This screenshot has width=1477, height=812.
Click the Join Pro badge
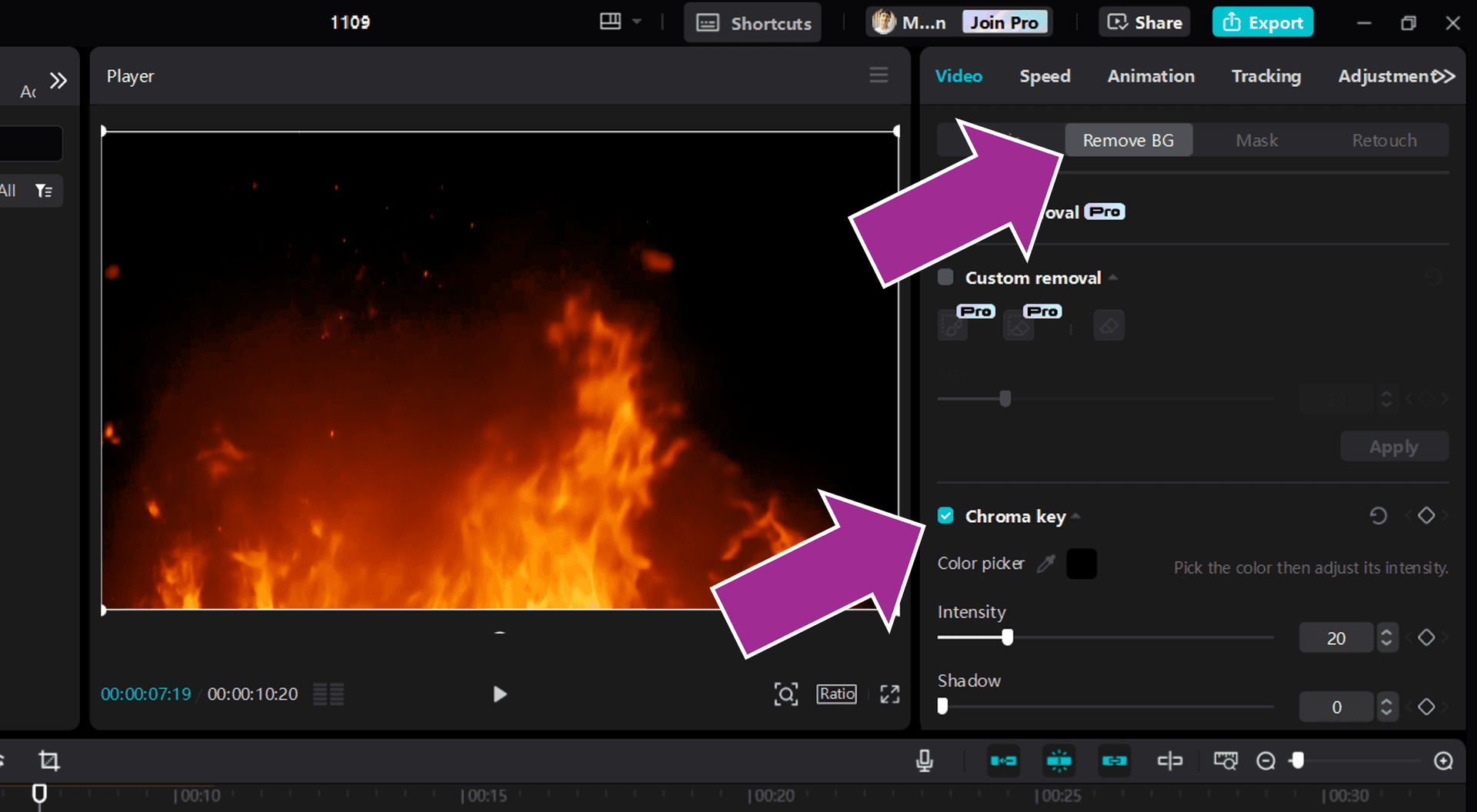pyautogui.click(x=1004, y=22)
